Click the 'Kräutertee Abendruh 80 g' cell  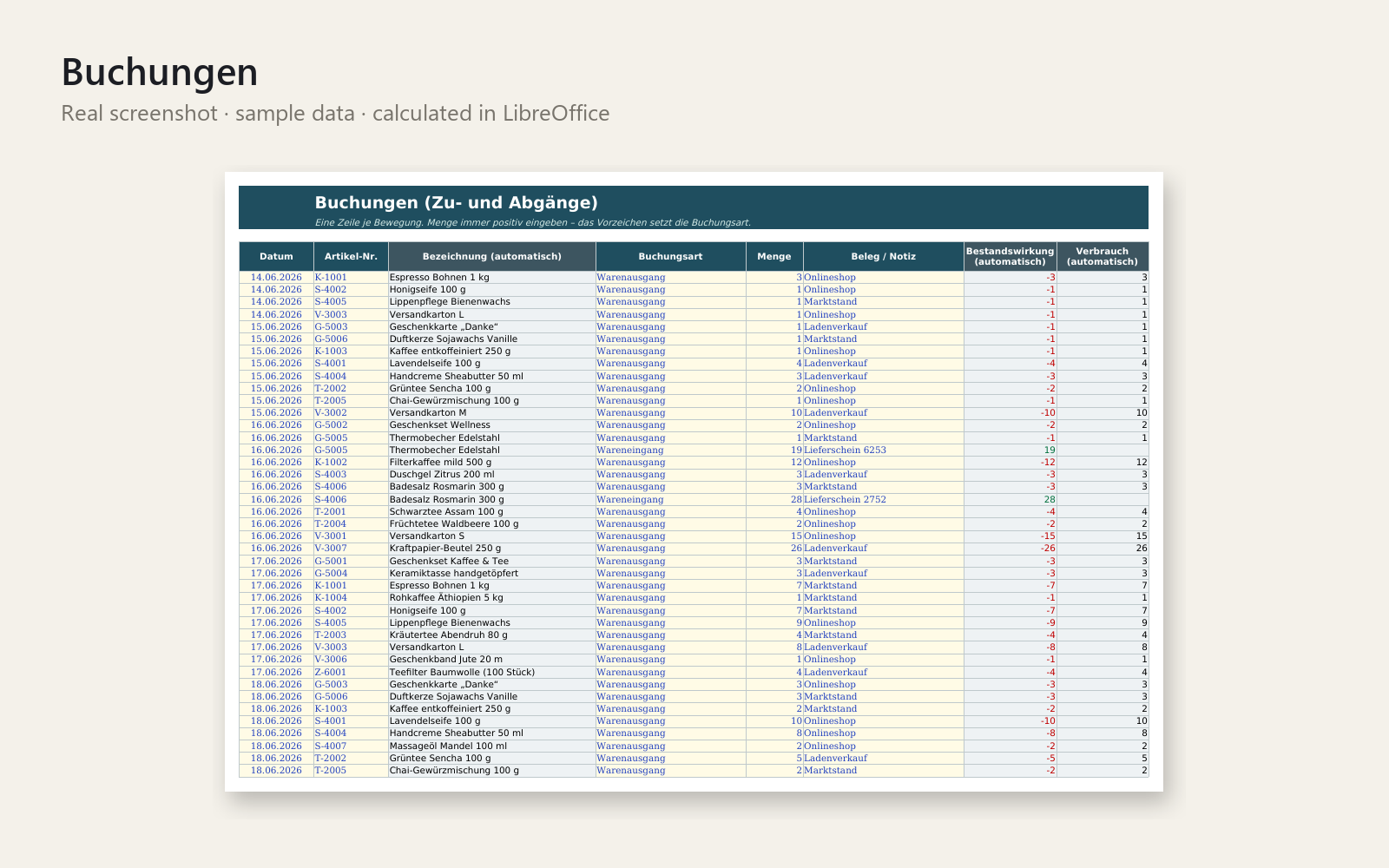(491, 635)
